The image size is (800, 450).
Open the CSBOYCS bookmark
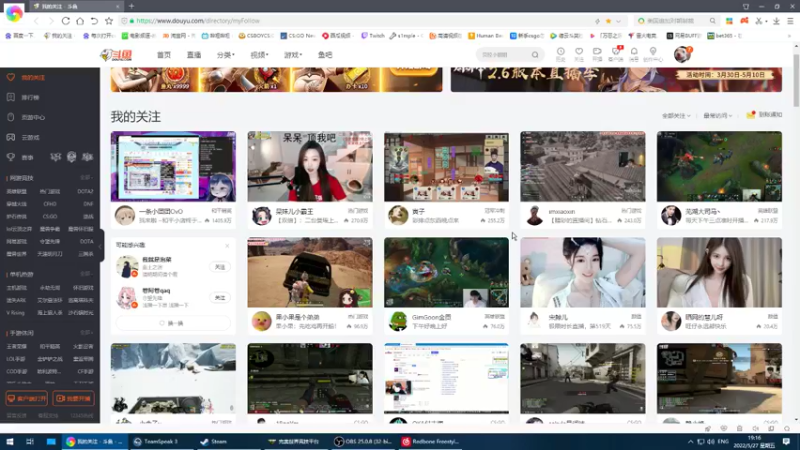point(258,36)
